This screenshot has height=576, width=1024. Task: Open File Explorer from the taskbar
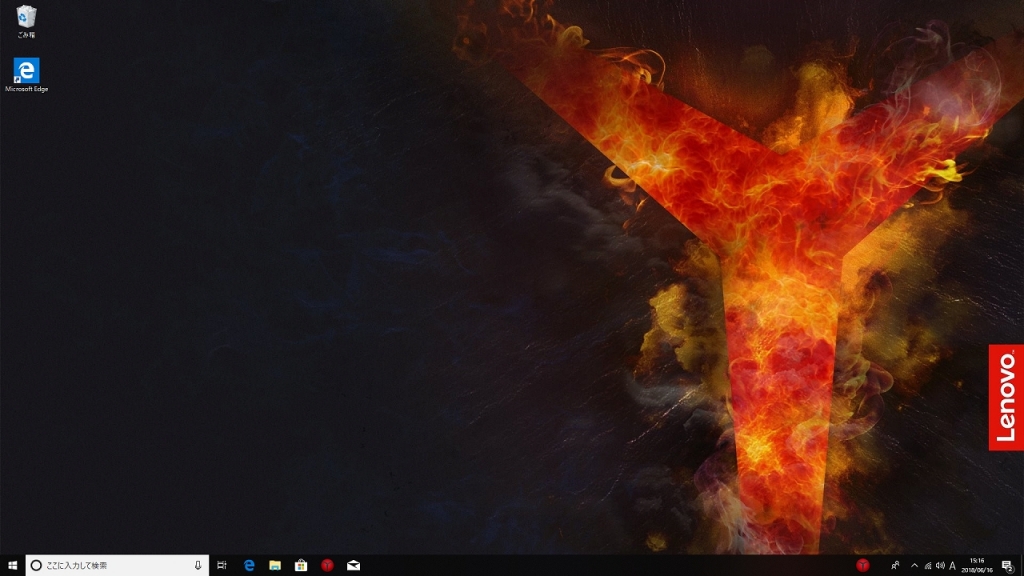(x=275, y=565)
